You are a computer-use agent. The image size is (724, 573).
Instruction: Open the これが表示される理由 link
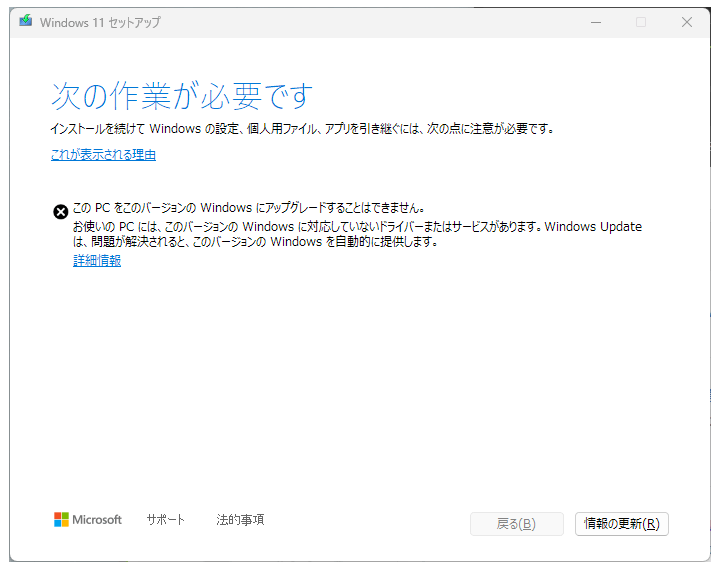[x=103, y=155]
